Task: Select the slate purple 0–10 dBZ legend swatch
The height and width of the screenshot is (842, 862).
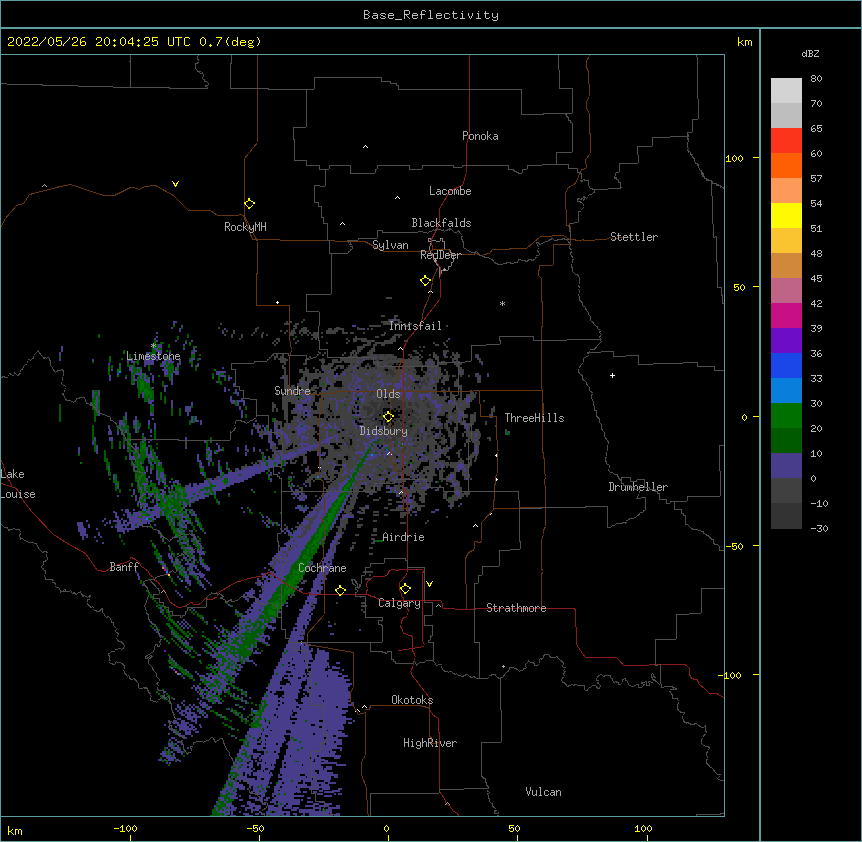Action: tap(786, 466)
